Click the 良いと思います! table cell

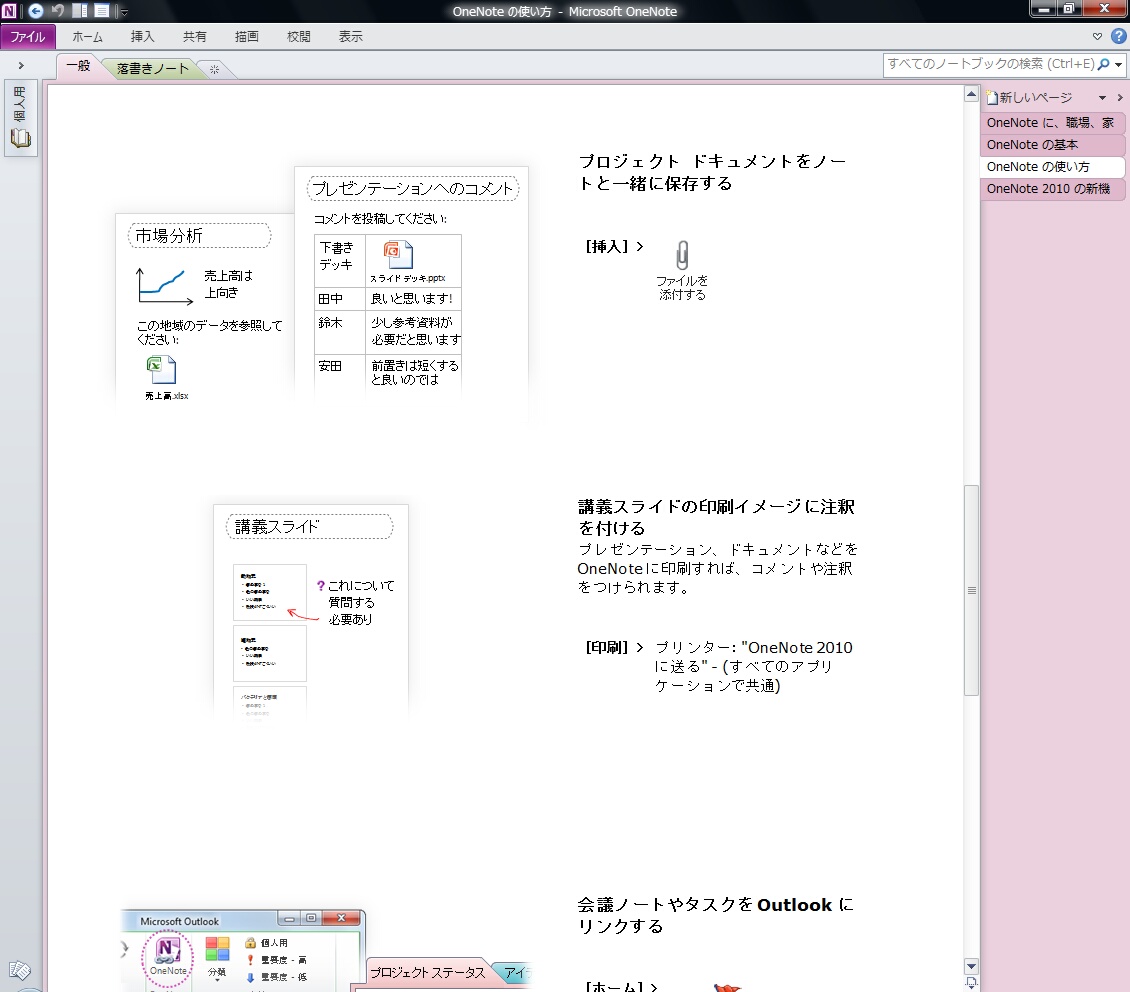click(x=413, y=299)
